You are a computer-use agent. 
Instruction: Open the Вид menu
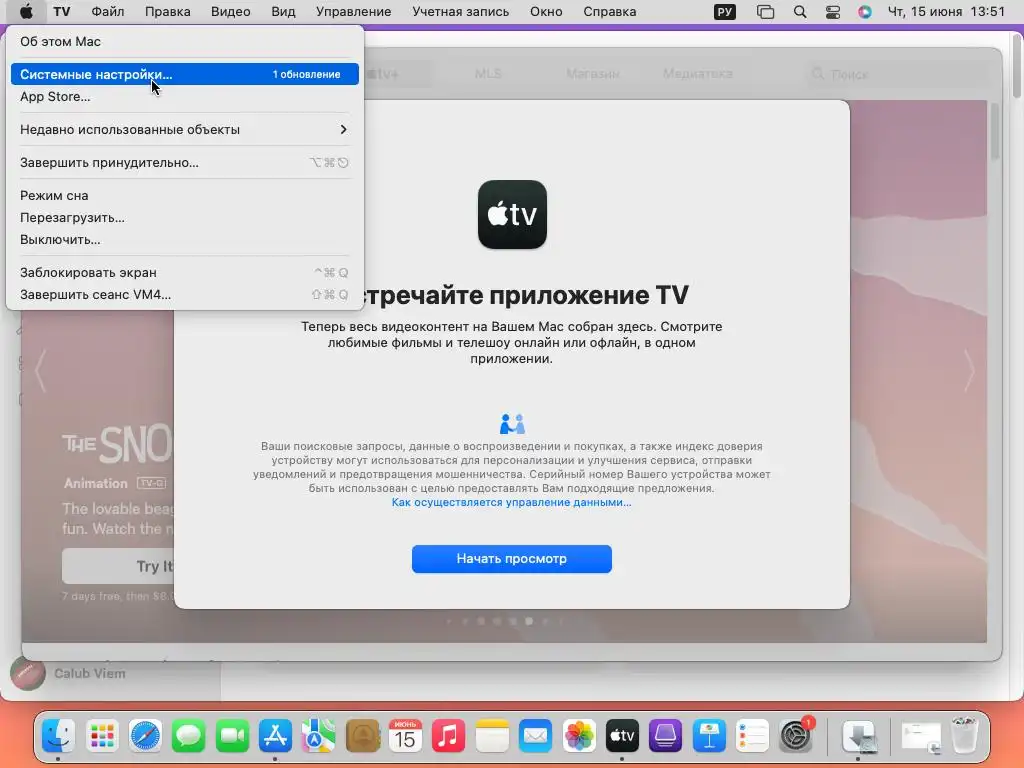pyautogui.click(x=283, y=12)
